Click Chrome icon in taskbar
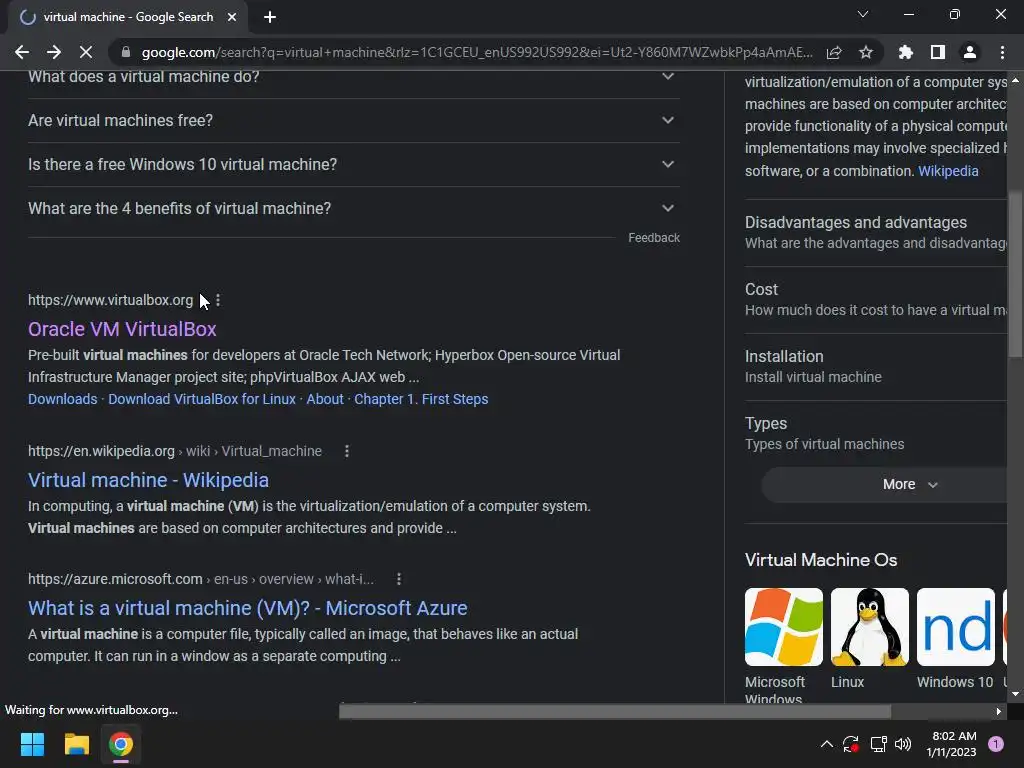 121,744
